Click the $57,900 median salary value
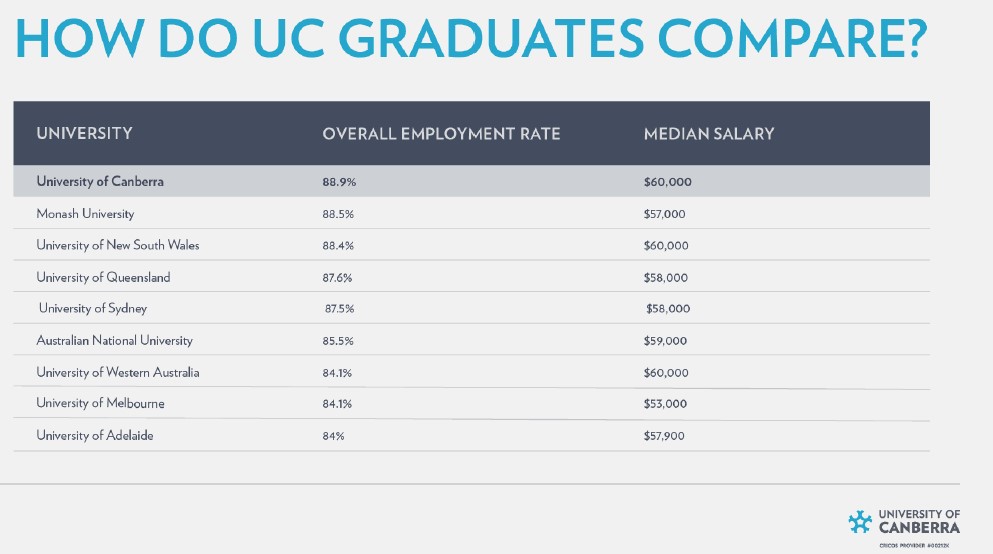993x554 pixels. tap(665, 435)
